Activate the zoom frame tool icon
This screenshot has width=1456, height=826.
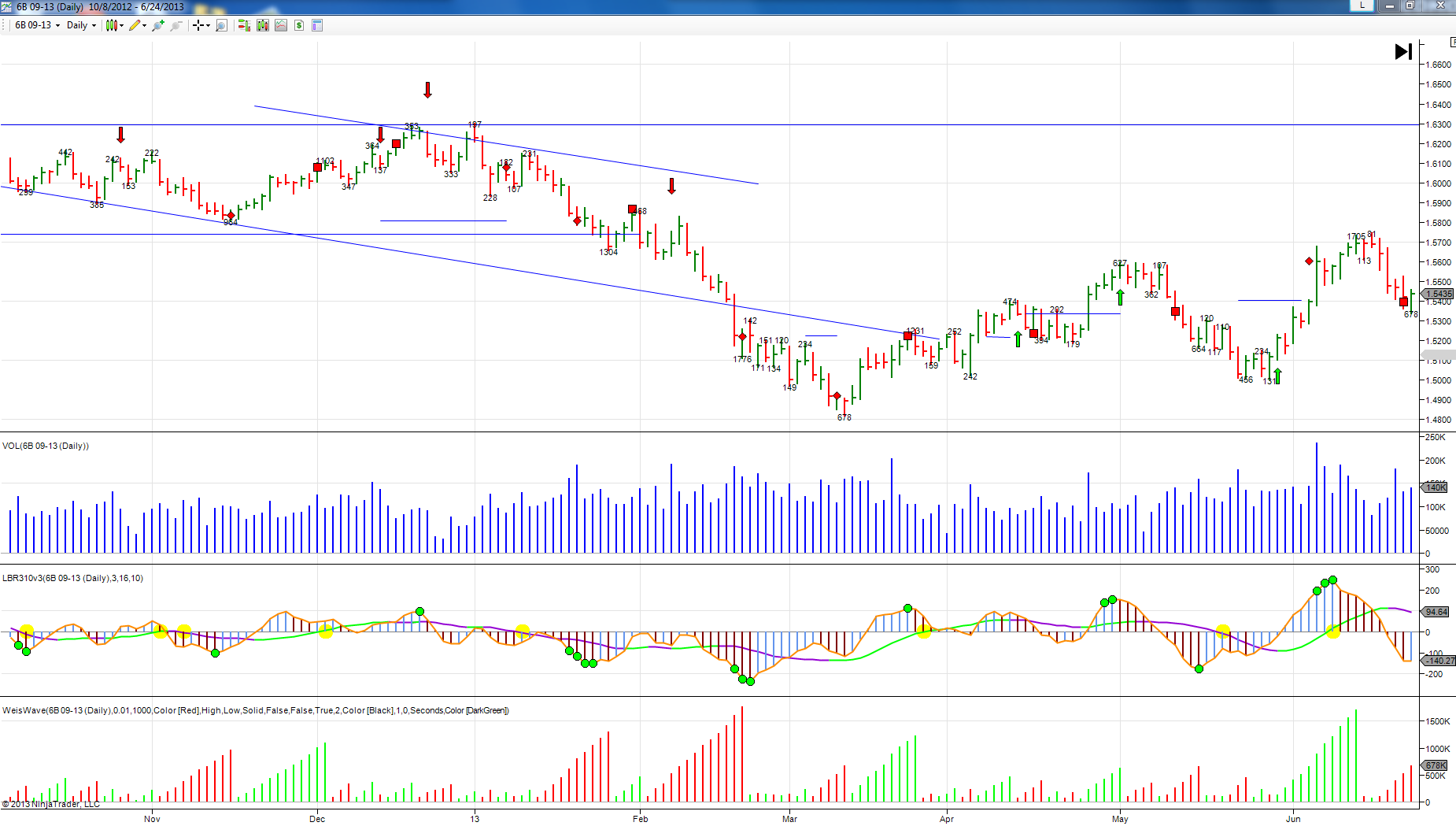222,25
